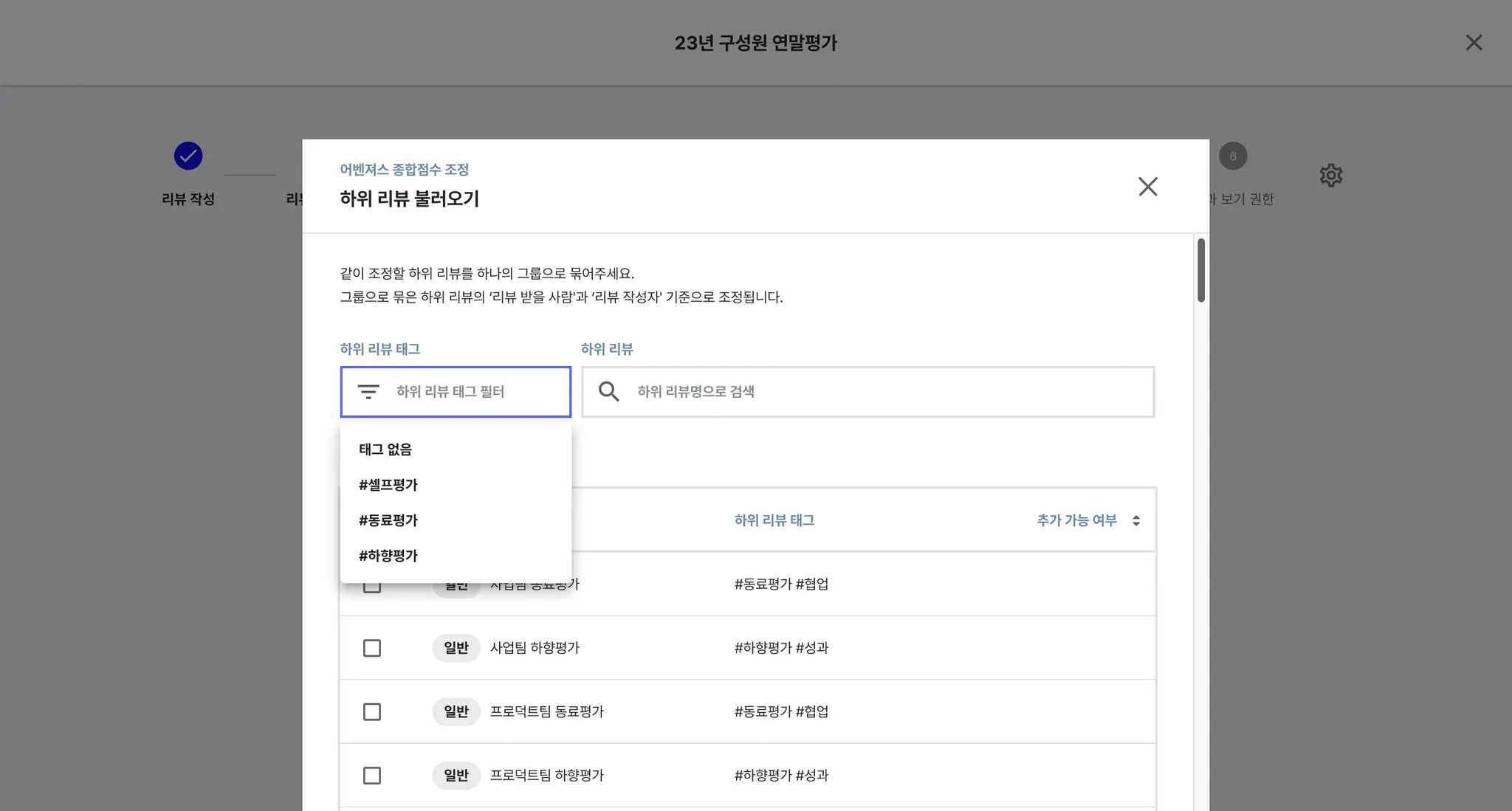Check the 사업팀 하향평가 row checkbox

(x=372, y=648)
